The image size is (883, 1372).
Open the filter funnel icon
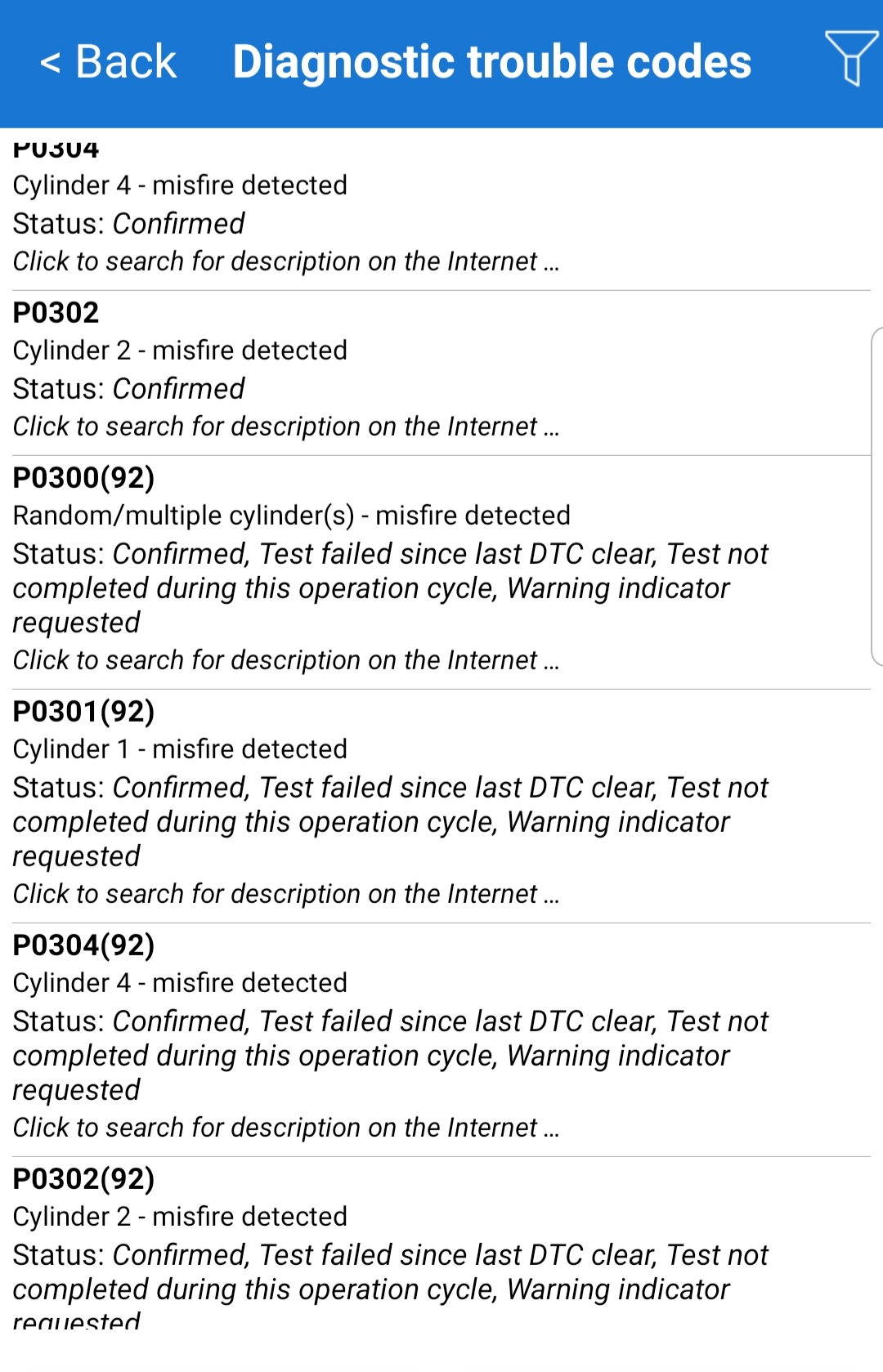850,59
